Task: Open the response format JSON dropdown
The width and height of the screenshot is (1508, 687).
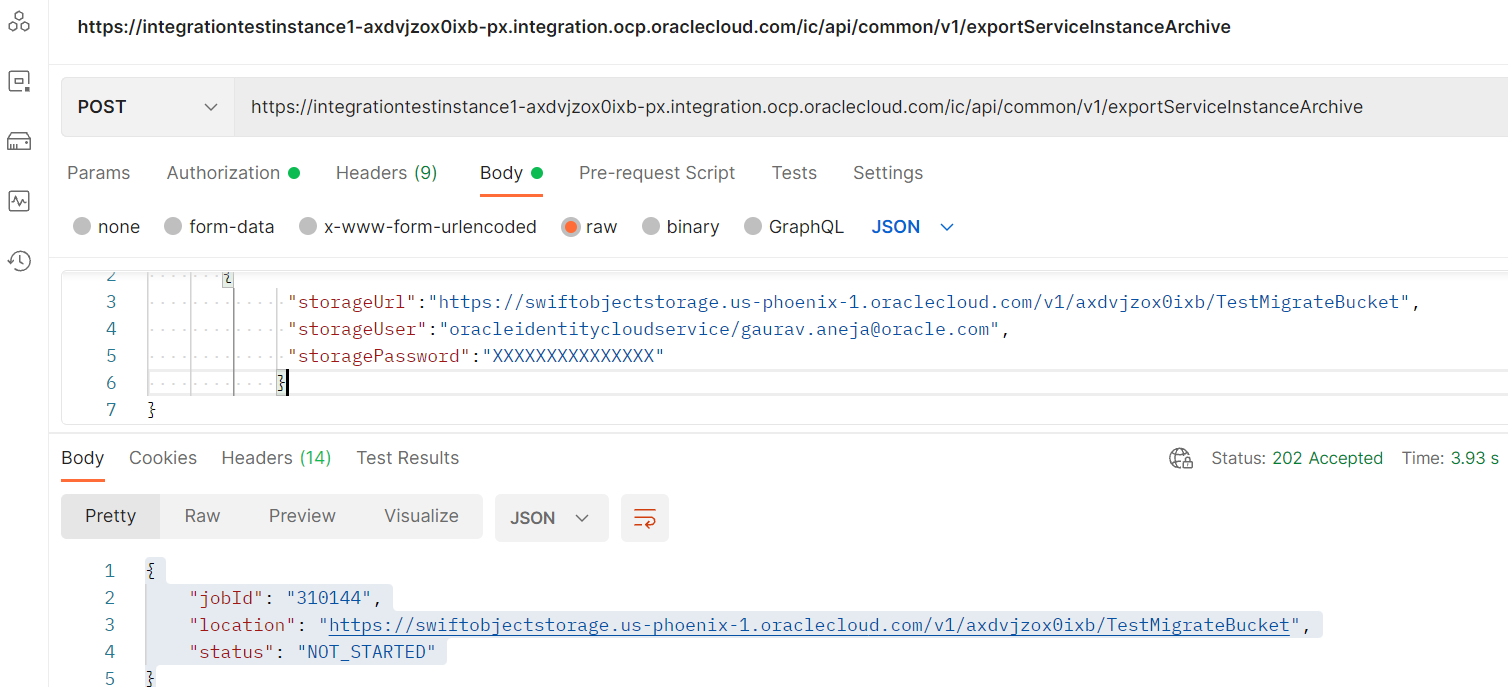Action: pos(551,517)
